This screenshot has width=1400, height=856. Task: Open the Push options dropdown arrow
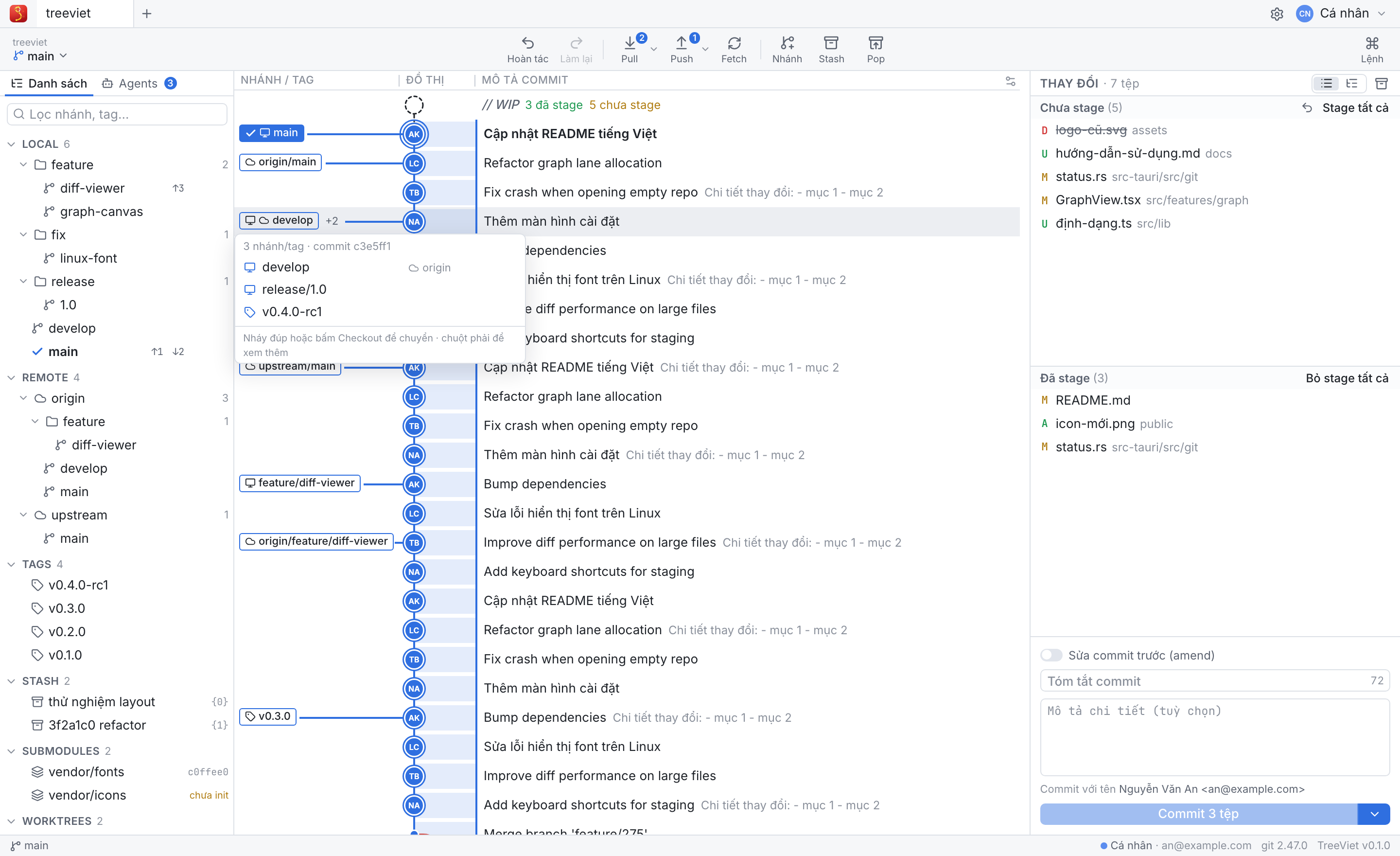point(705,50)
